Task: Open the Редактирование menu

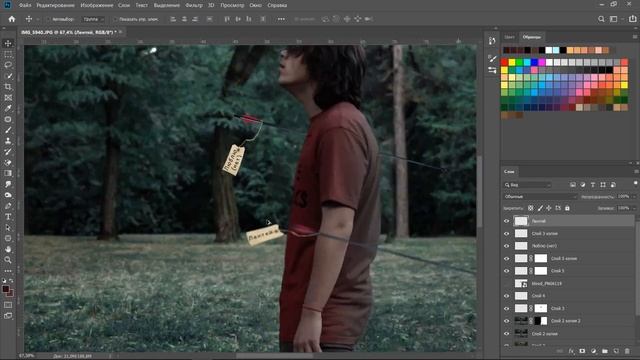Action: tap(56, 5)
